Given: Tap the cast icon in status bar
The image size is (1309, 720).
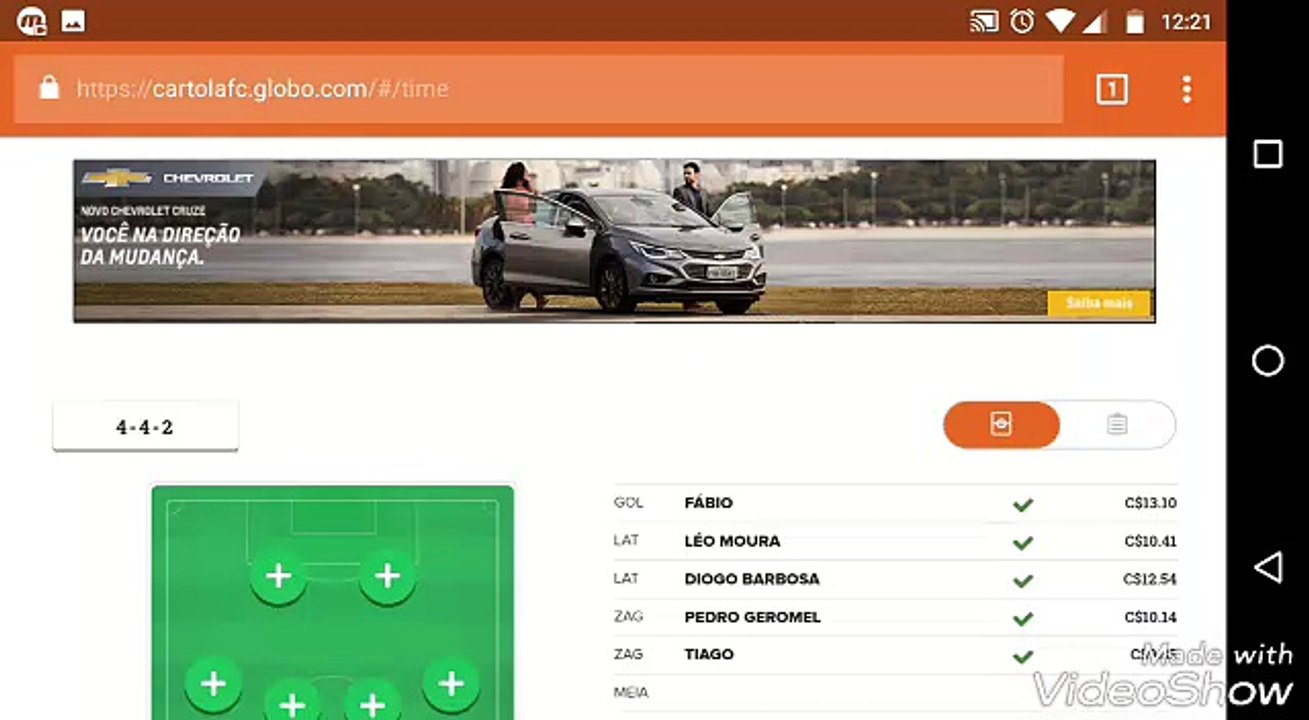Looking at the screenshot, I should click(x=984, y=21).
